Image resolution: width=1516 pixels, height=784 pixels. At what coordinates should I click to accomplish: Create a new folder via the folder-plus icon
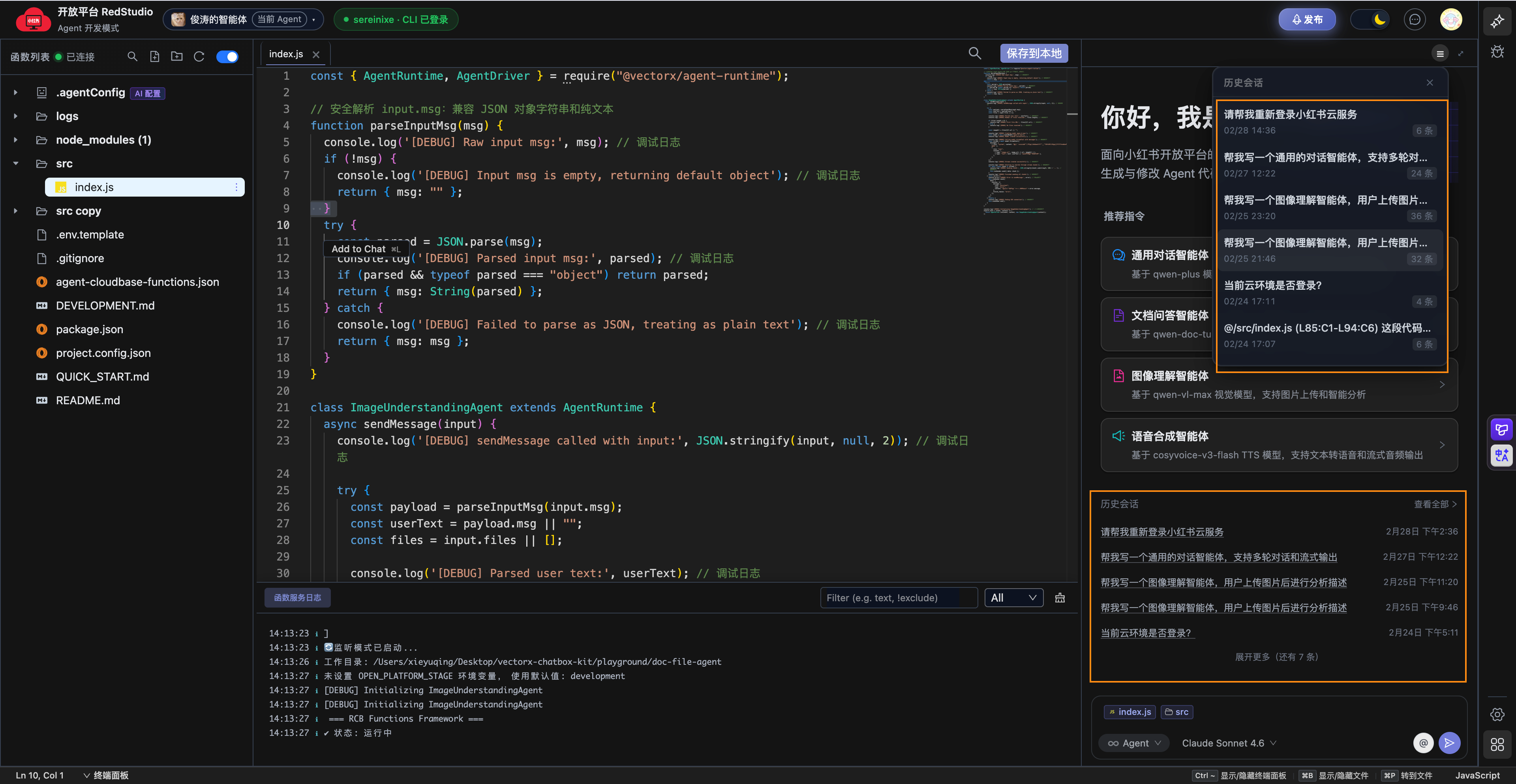coord(176,56)
